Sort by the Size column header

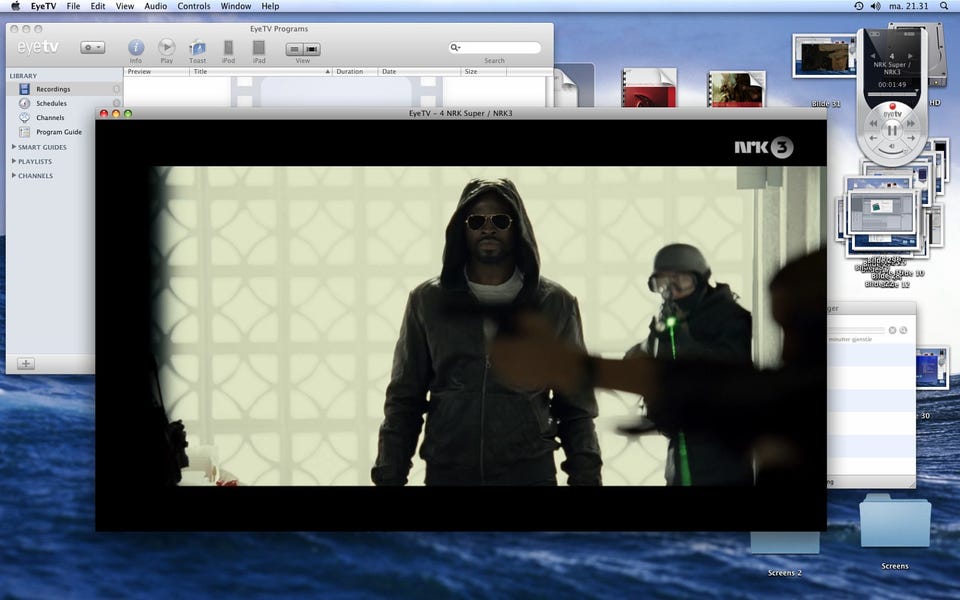tap(484, 72)
